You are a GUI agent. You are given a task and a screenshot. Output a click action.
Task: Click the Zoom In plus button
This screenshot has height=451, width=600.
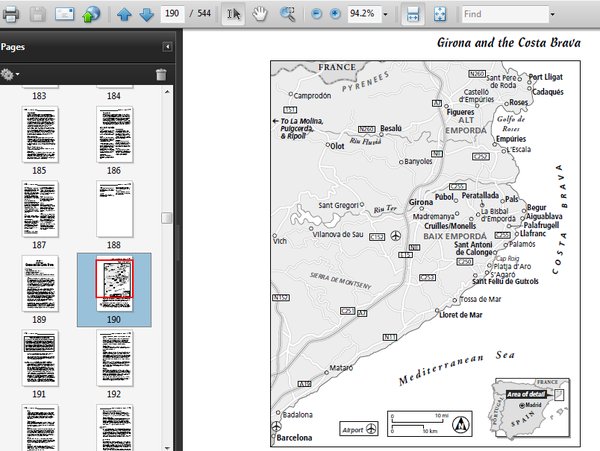[334, 15]
